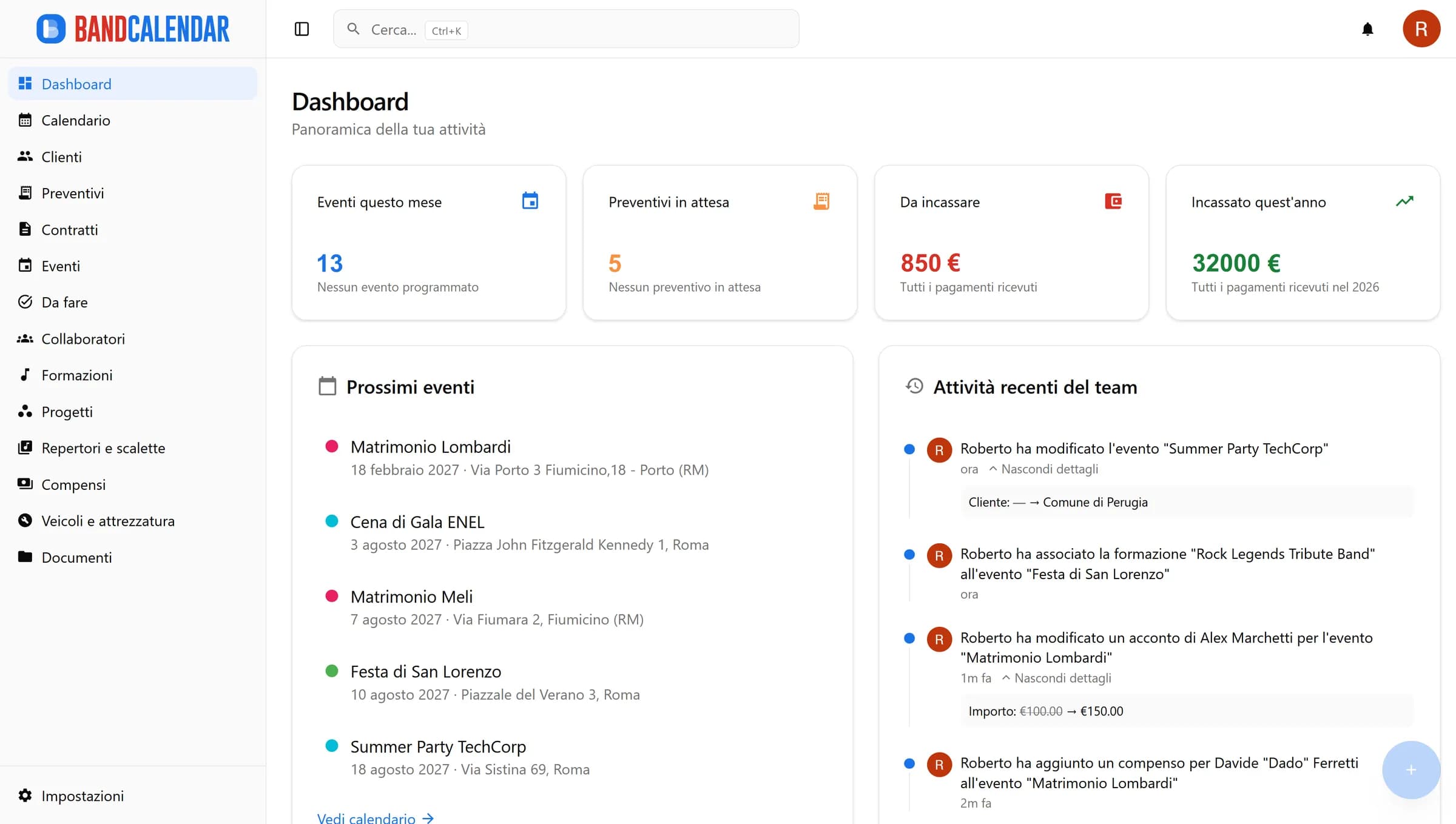Click inside the Cerca search field

point(546,28)
